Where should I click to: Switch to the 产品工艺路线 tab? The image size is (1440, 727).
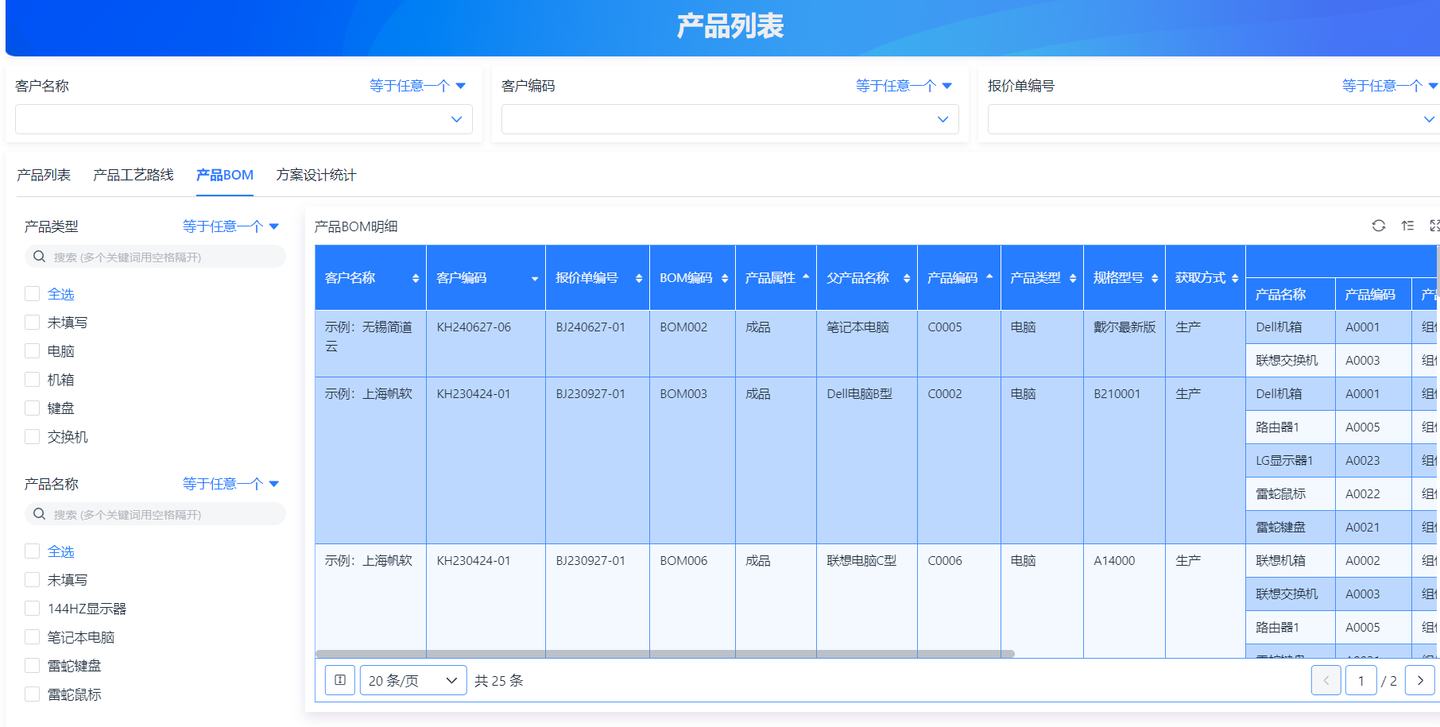pyautogui.click(x=133, y=174)
